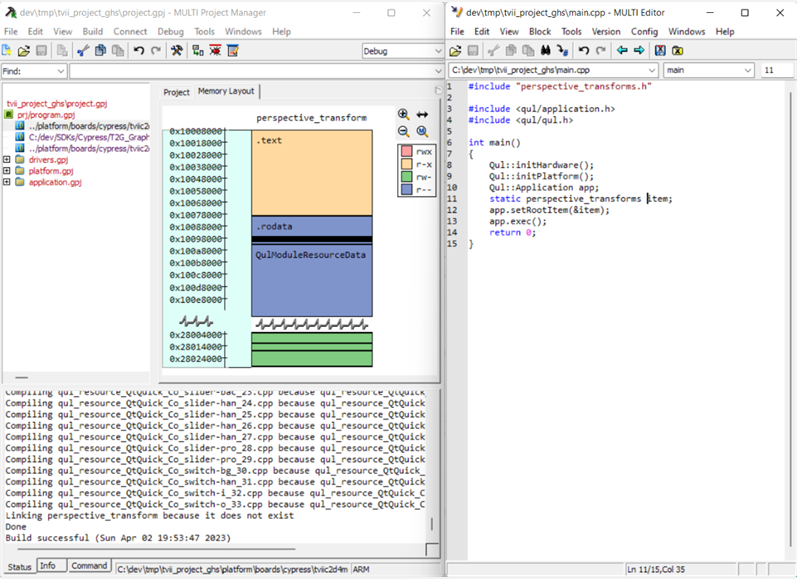
Task: Click the orange r-x legend swatch
Action: point(407,164)
